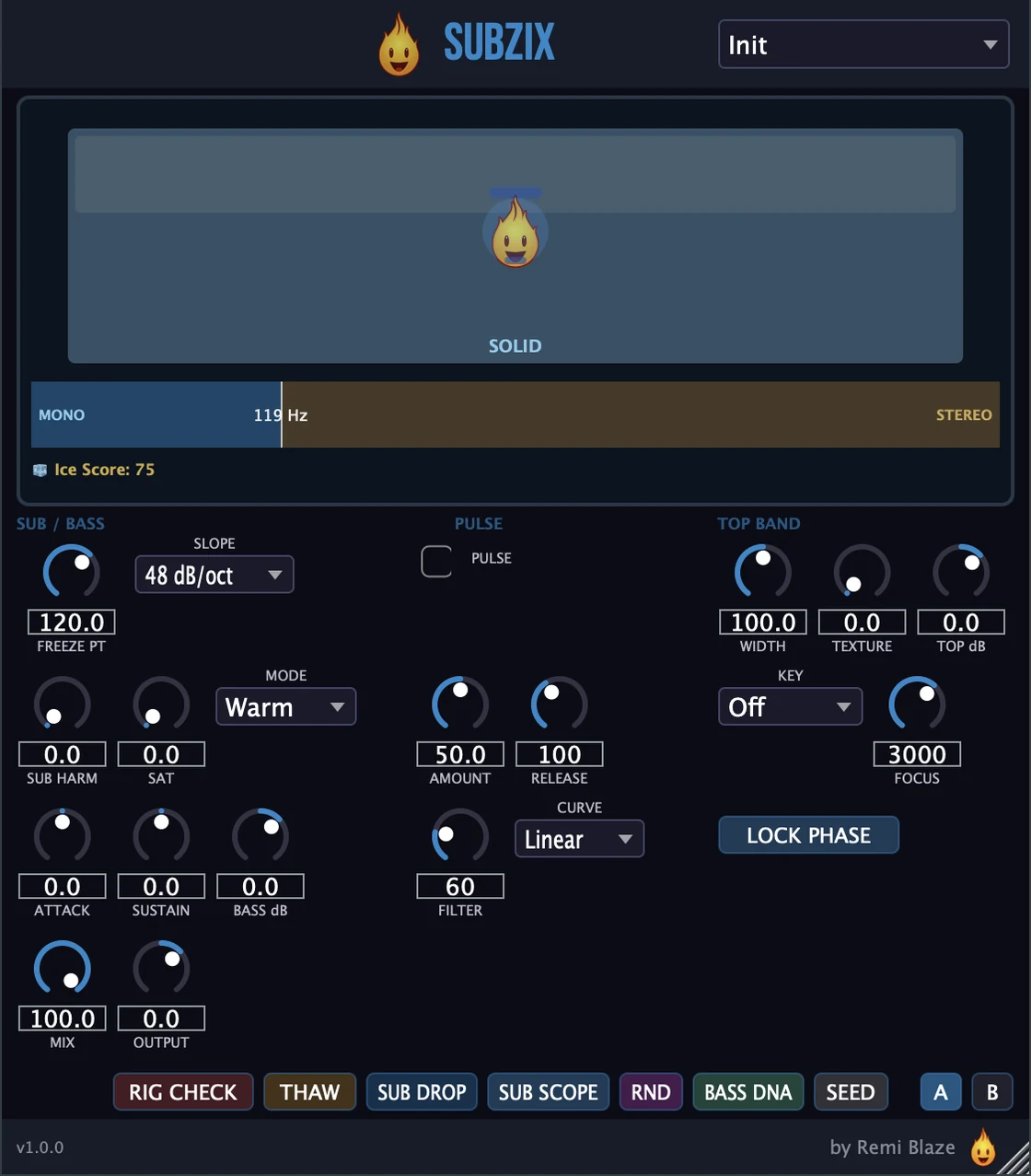This screenshot has width=1031, height=1176.
Task: Click the OUTPUT knob
Action: tap(161, 969)
